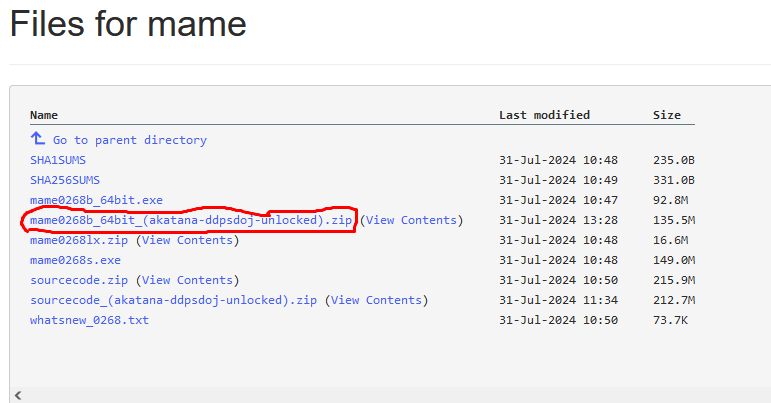The height and width of the screenshot is (403, 771).
Task: Click the 31-Jul-2024 11:34 date
Action: (558, 300)
